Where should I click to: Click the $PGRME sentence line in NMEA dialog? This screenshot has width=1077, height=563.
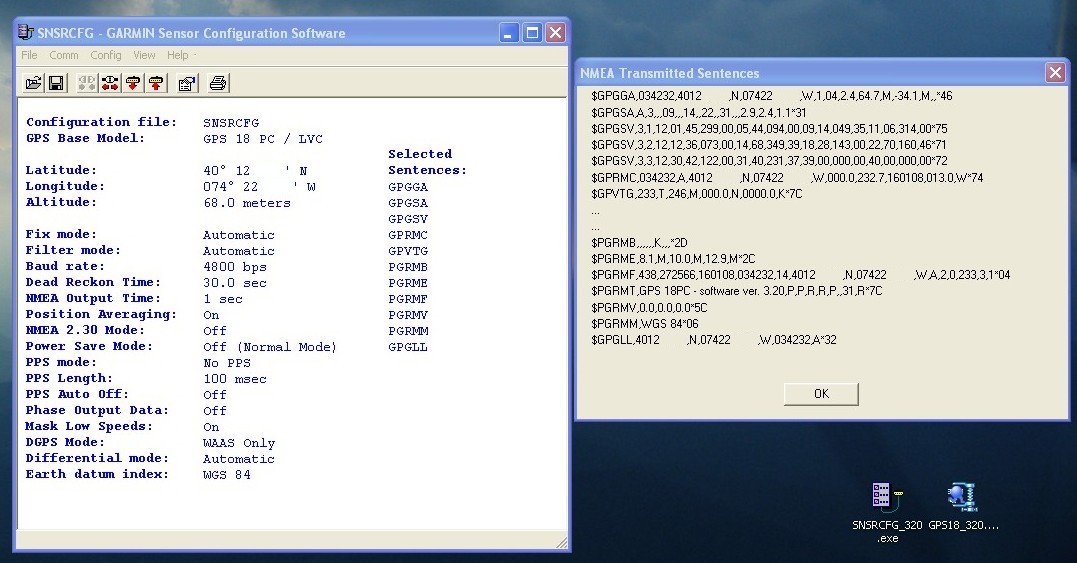click(x=673, y=259)
